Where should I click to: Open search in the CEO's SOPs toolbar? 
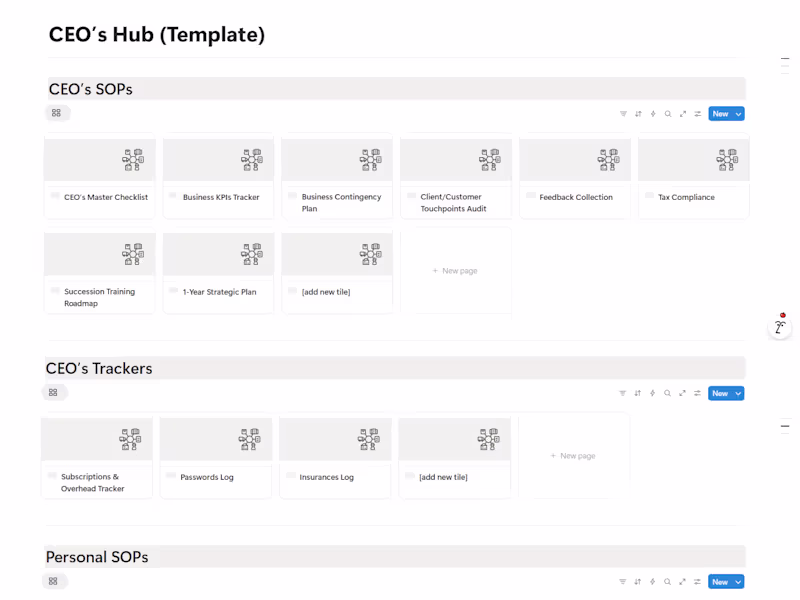click(x=668, y=113)
